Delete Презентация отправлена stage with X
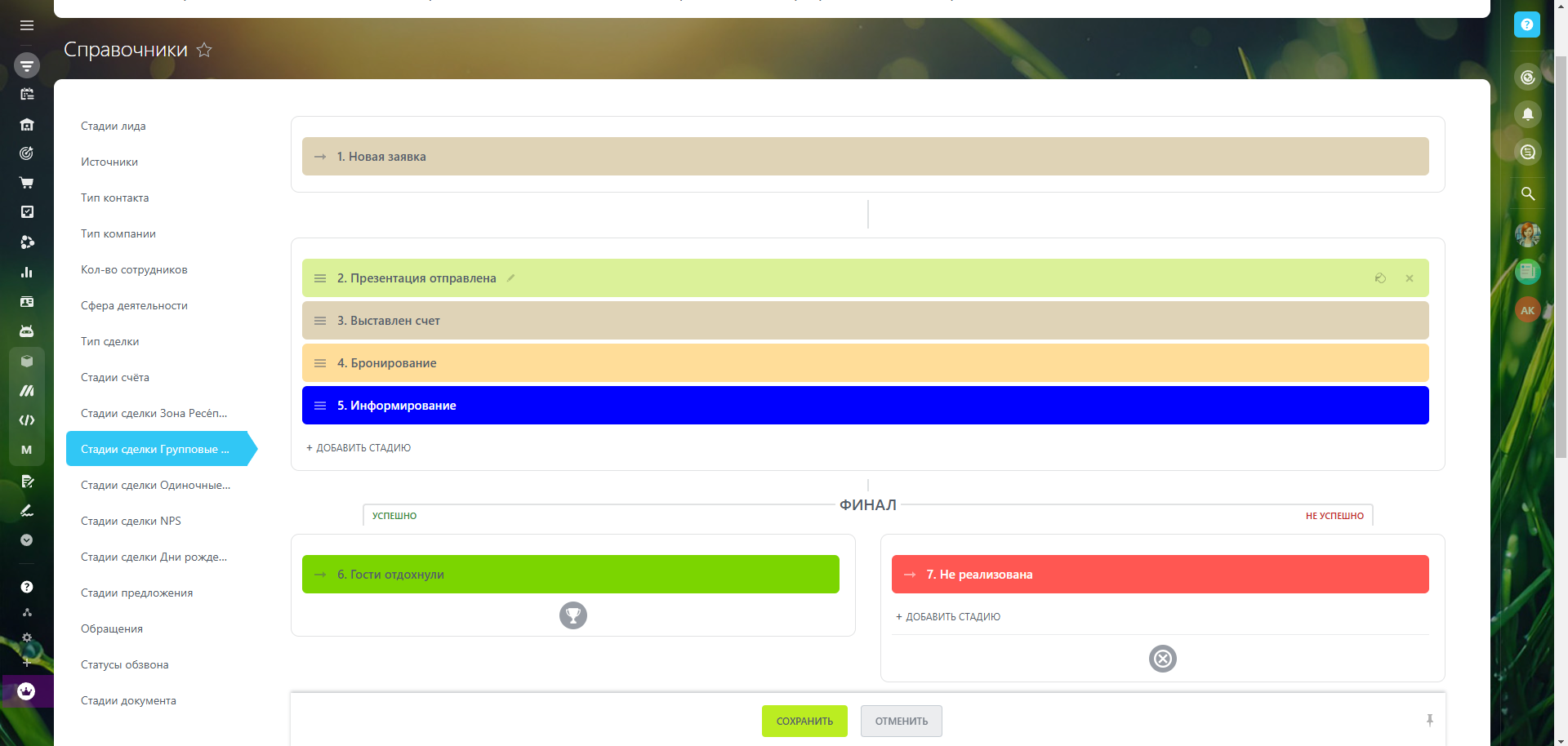Screen dimensions: 1568x746 (1410, 278)
